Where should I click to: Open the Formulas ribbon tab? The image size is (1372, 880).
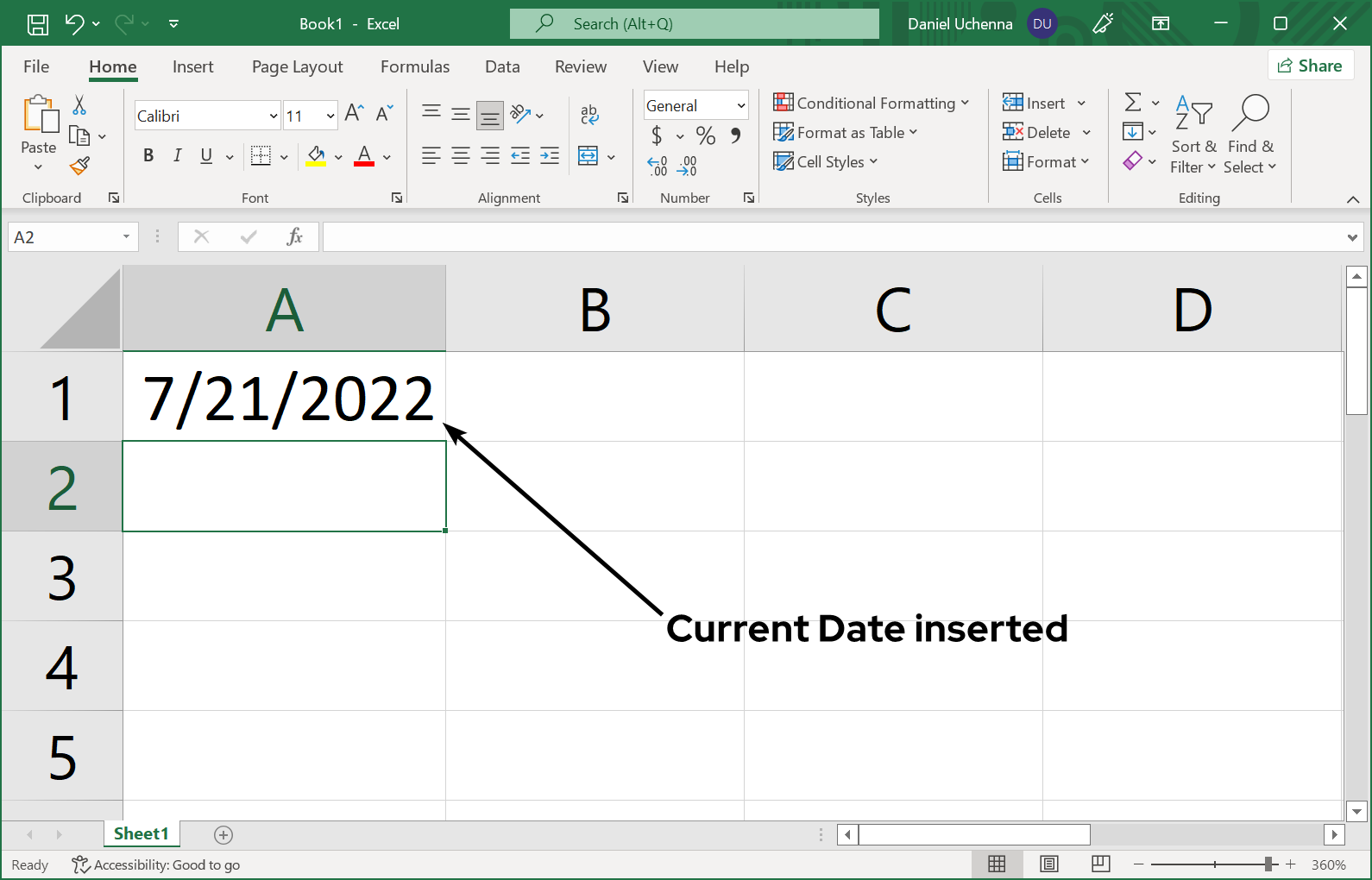click(x=415, y=66)
